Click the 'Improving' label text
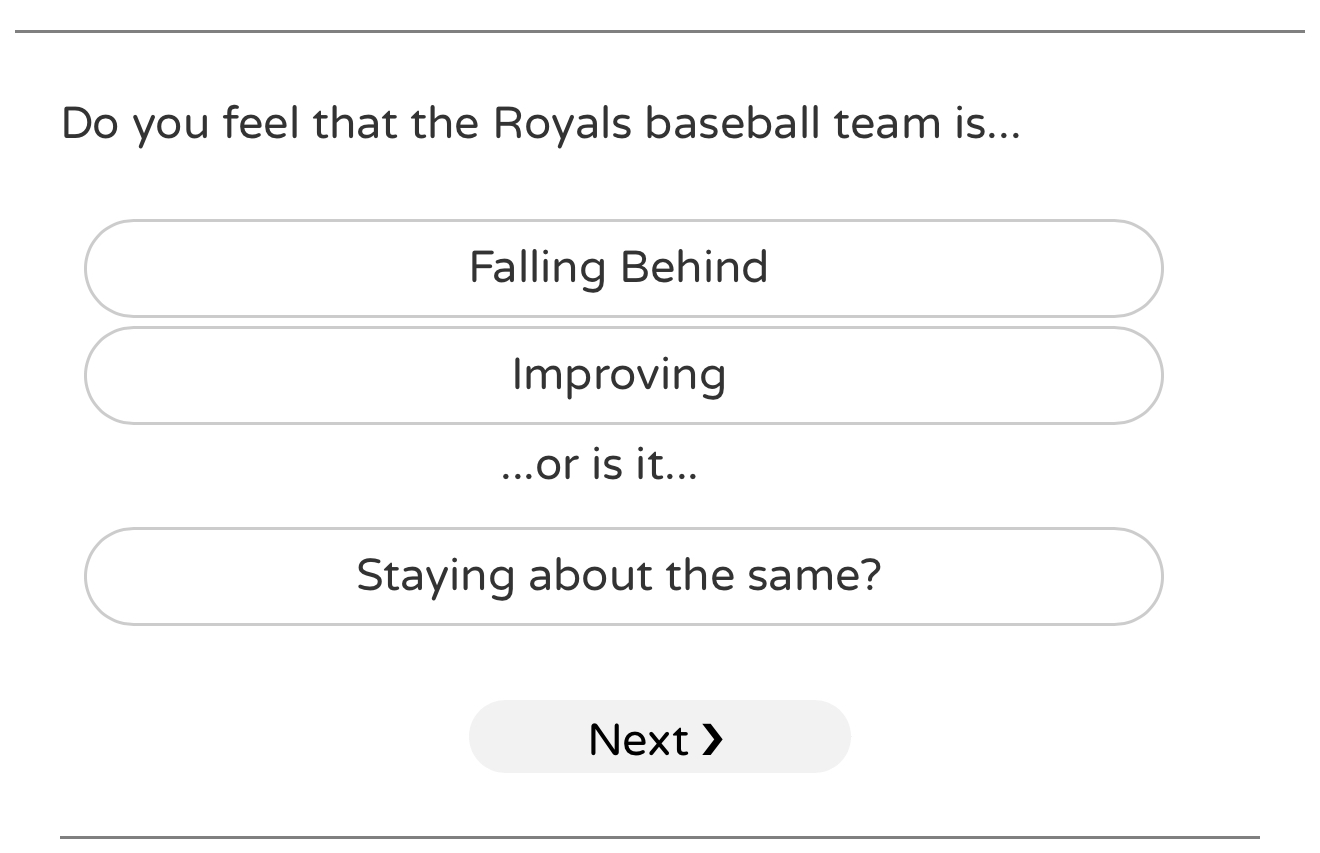This screenshot has width=1320, height=853. coord(618,375)
